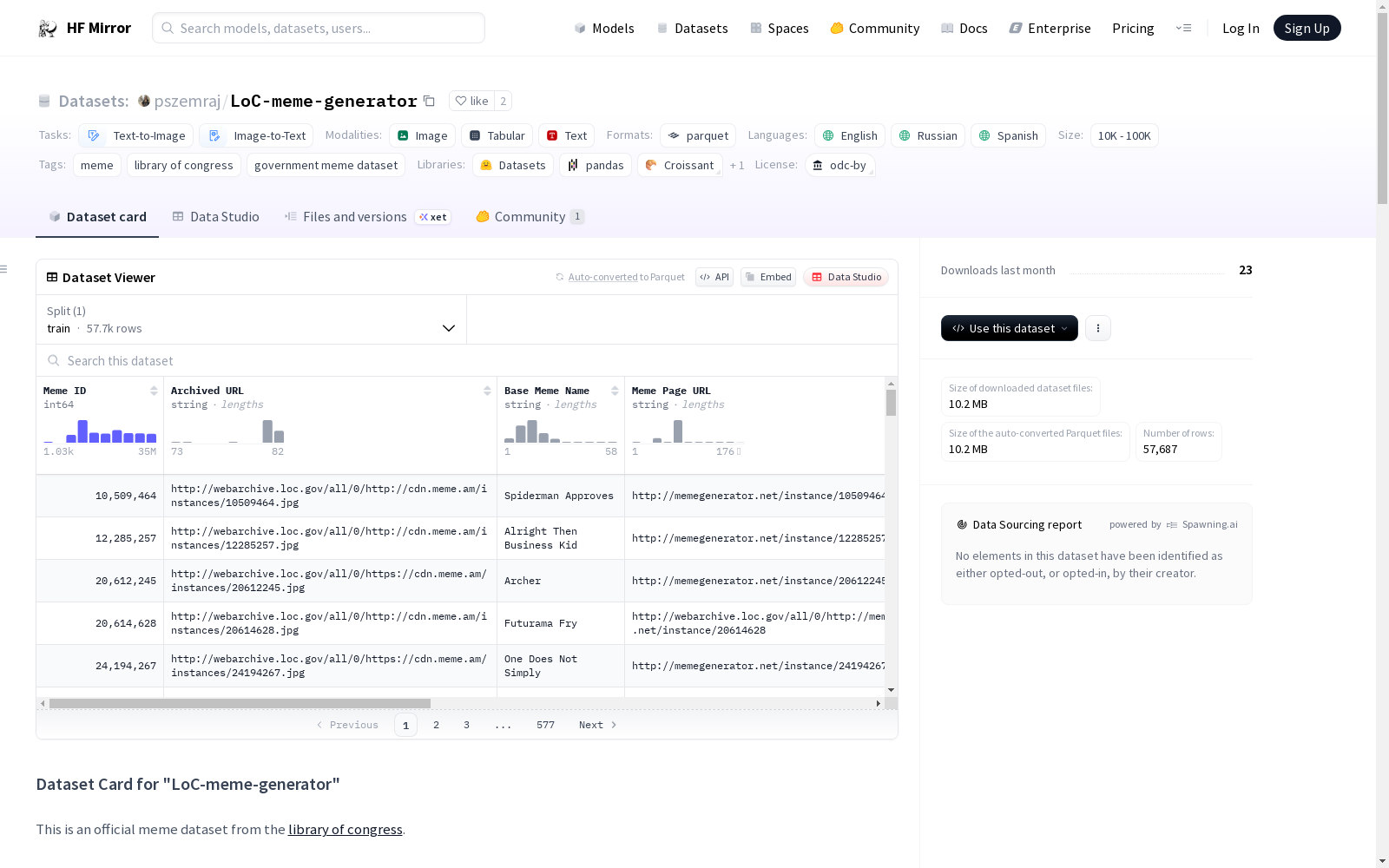Viewport: 1389px width, 868px height.
Task: Open the navigation overflow menu icon
Action: tap(1183, 28)
